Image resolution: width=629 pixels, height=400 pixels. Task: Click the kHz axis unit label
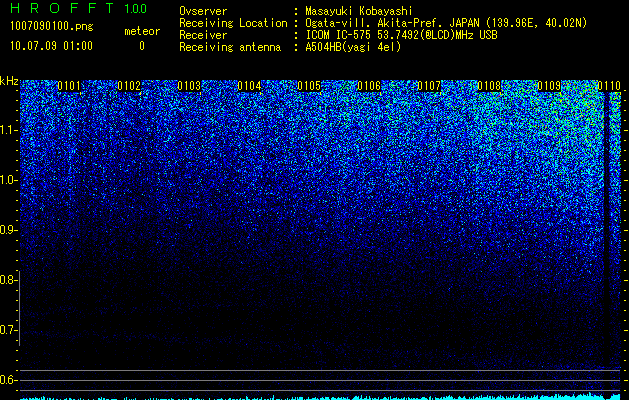[9, 81]
